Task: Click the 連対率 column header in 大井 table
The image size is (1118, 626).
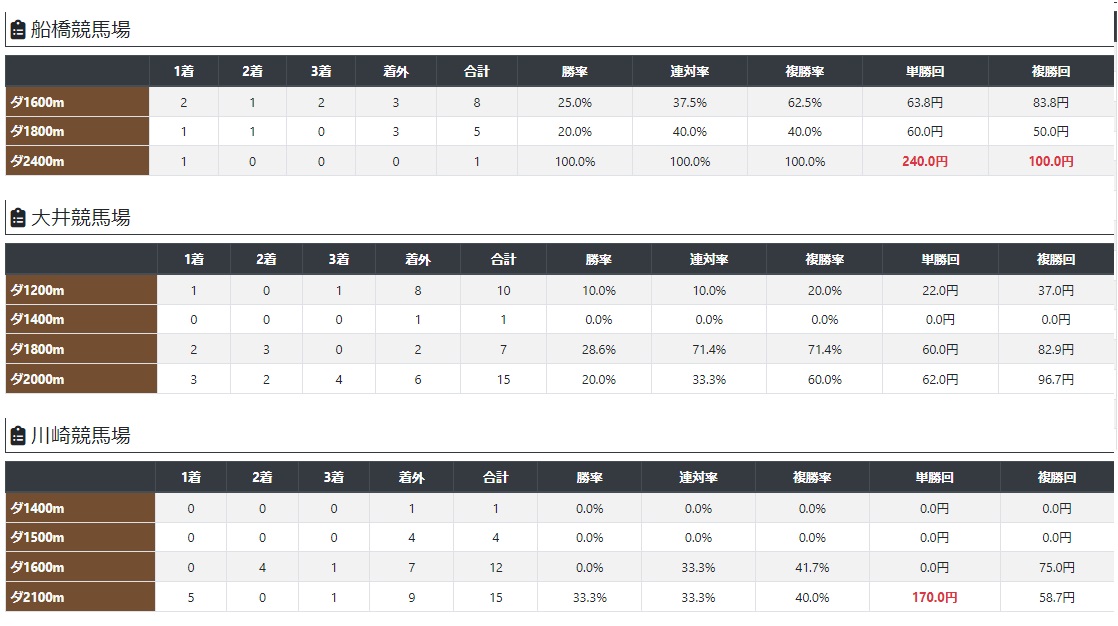Action: click(x=709, y=259)
